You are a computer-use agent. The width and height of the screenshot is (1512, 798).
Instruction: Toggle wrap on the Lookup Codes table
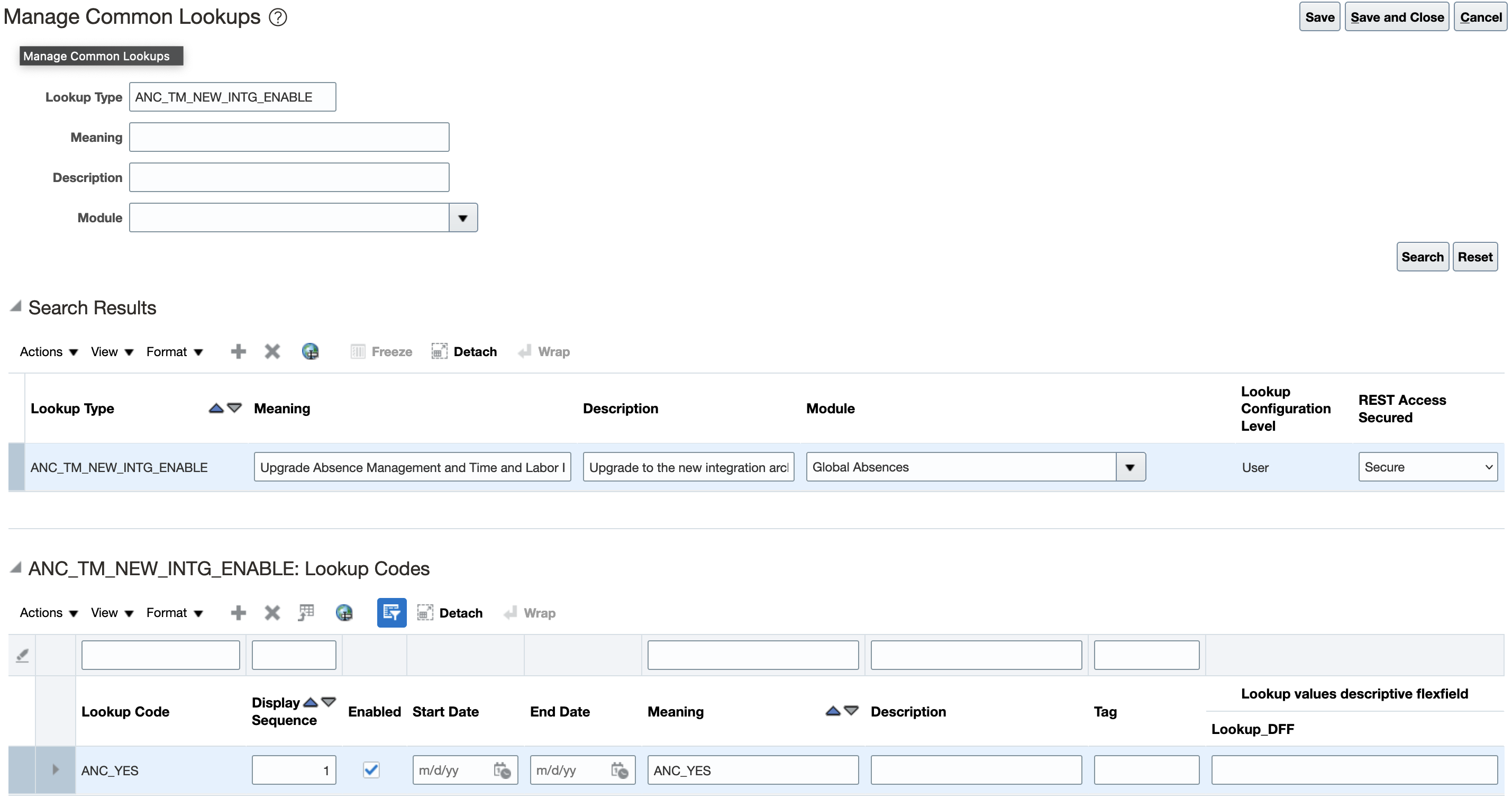coord(529,612)
